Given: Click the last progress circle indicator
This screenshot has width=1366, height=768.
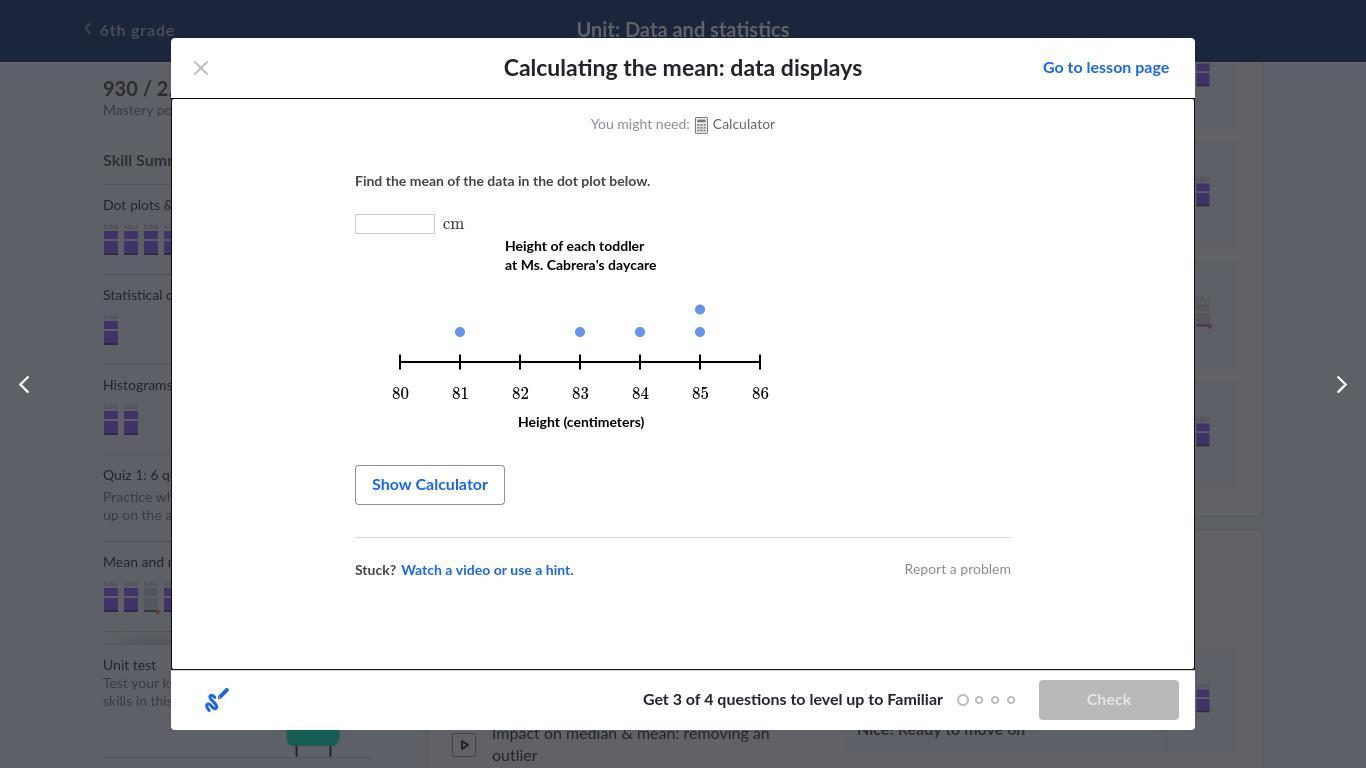Looking at the screenshot, I should click(x=1011, y=700).
